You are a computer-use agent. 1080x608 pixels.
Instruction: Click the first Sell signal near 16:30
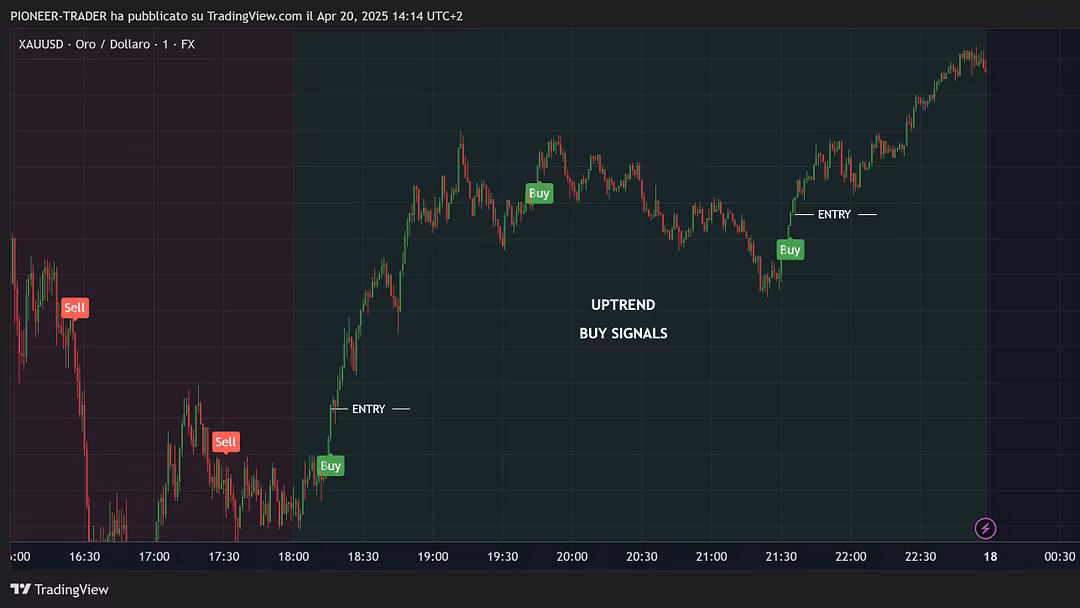(x=75, y=308)
